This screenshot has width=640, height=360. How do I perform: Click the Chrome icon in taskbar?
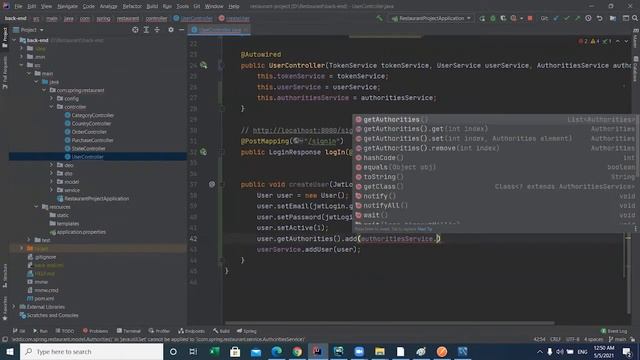[x=297, y=351]
